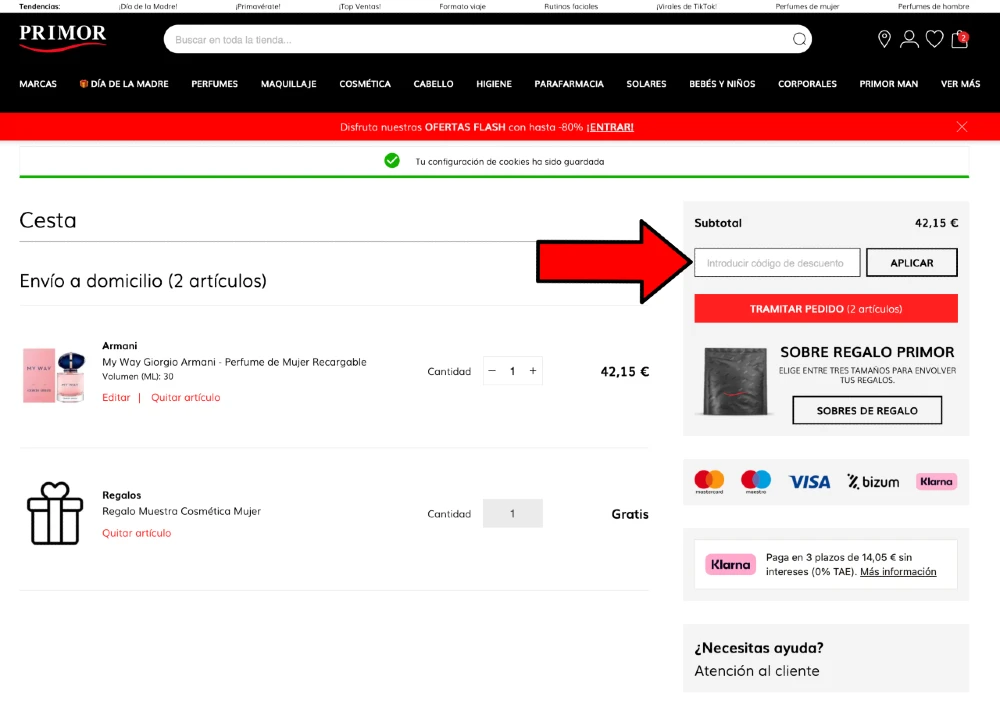Click My Way Giorgio Armani product title
This screenshot has height=708, width=1000.
234,362
